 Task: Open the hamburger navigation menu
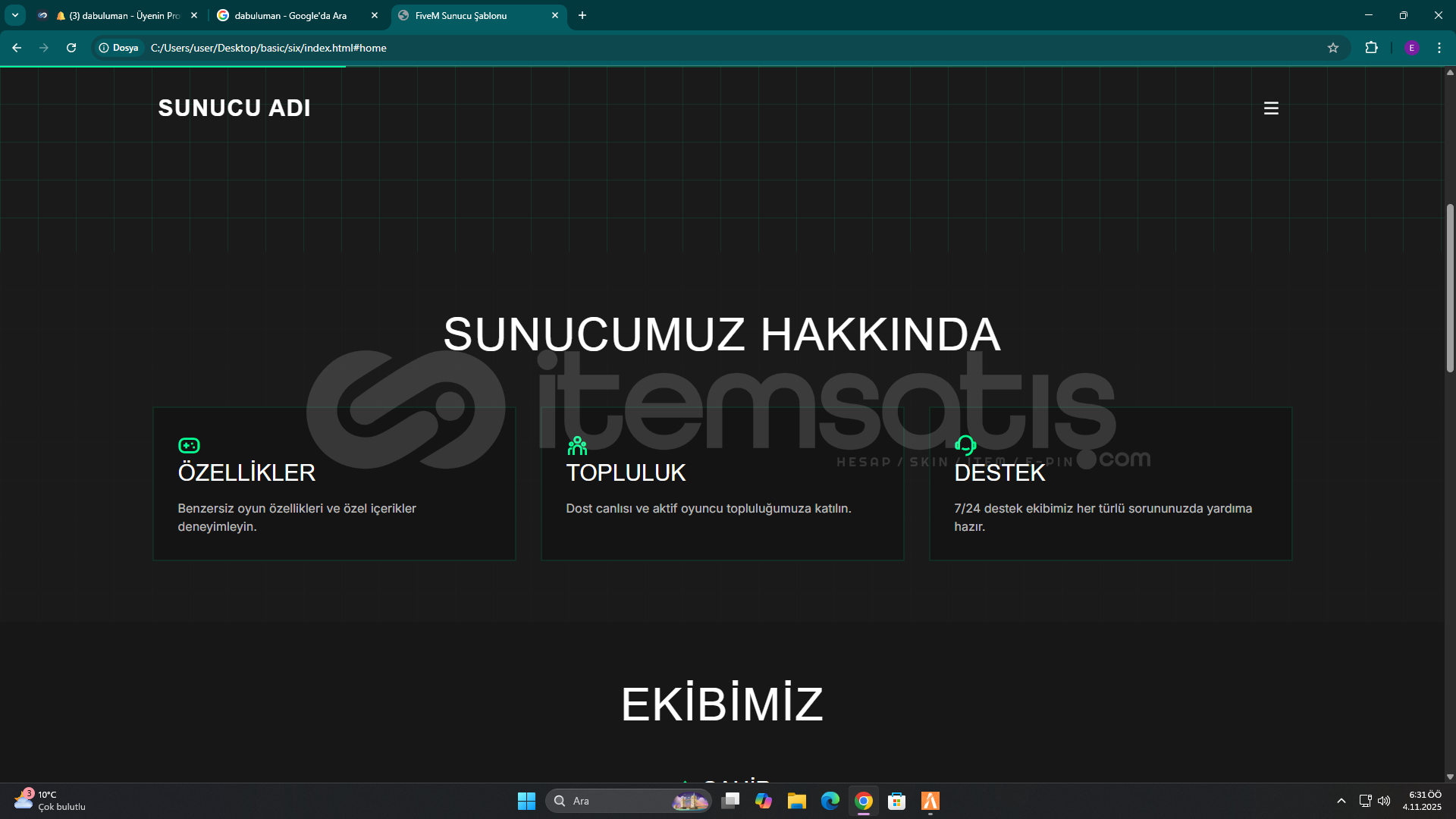point(1271,108)
